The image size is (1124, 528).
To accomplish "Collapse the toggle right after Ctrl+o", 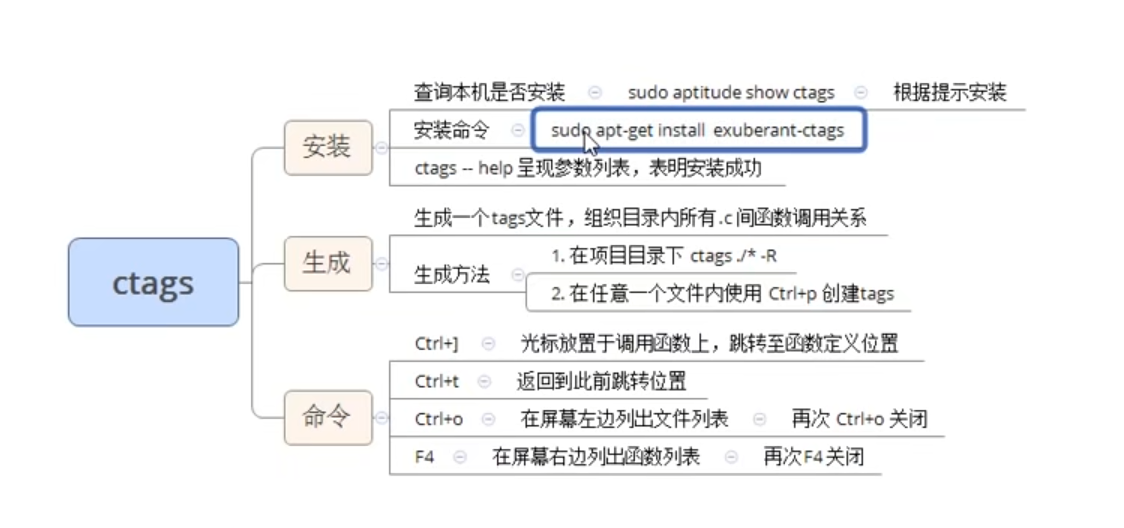I will pos(488,419).
